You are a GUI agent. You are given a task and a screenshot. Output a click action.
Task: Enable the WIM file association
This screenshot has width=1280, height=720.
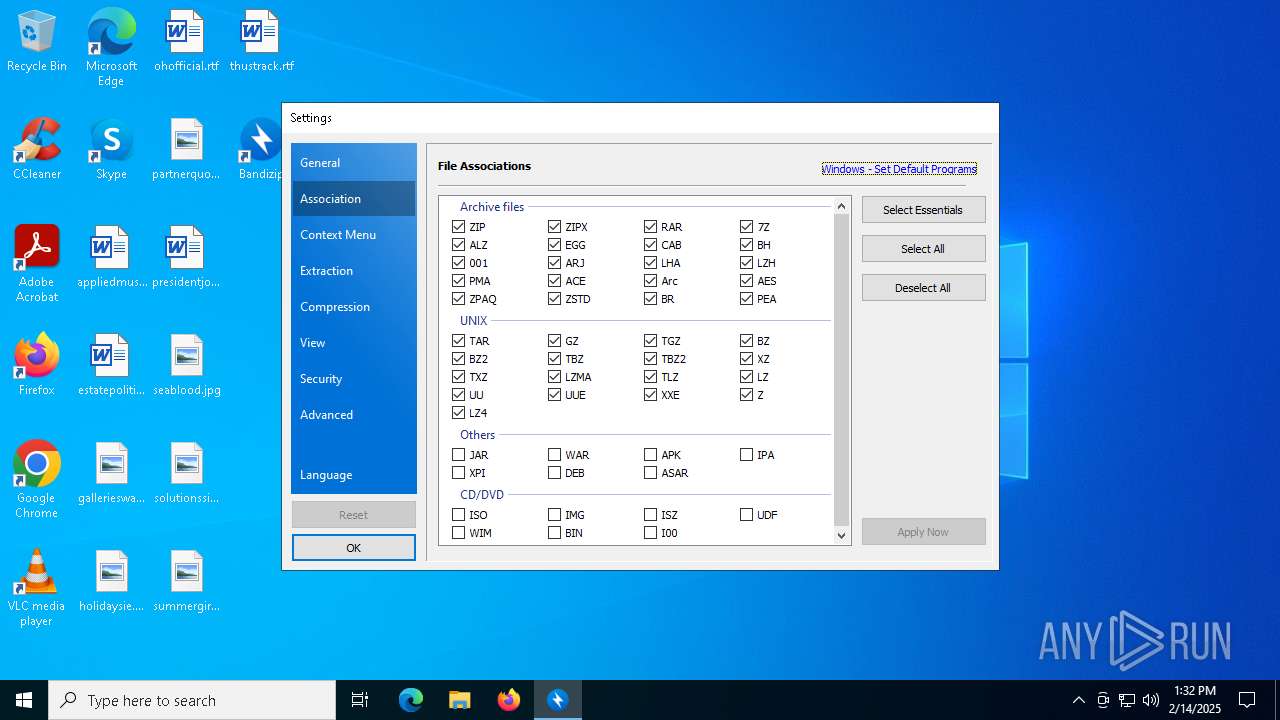pyautogui.click(x=459, y=533)
